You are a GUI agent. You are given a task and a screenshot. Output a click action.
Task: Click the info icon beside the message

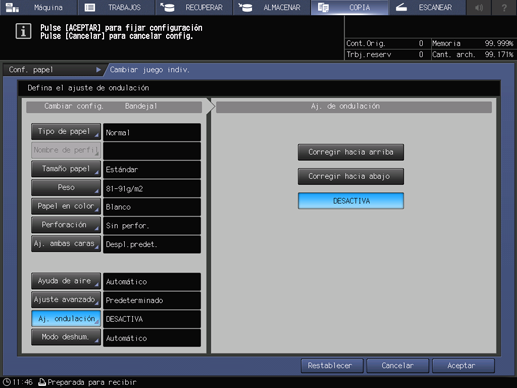tap(23, 31)
